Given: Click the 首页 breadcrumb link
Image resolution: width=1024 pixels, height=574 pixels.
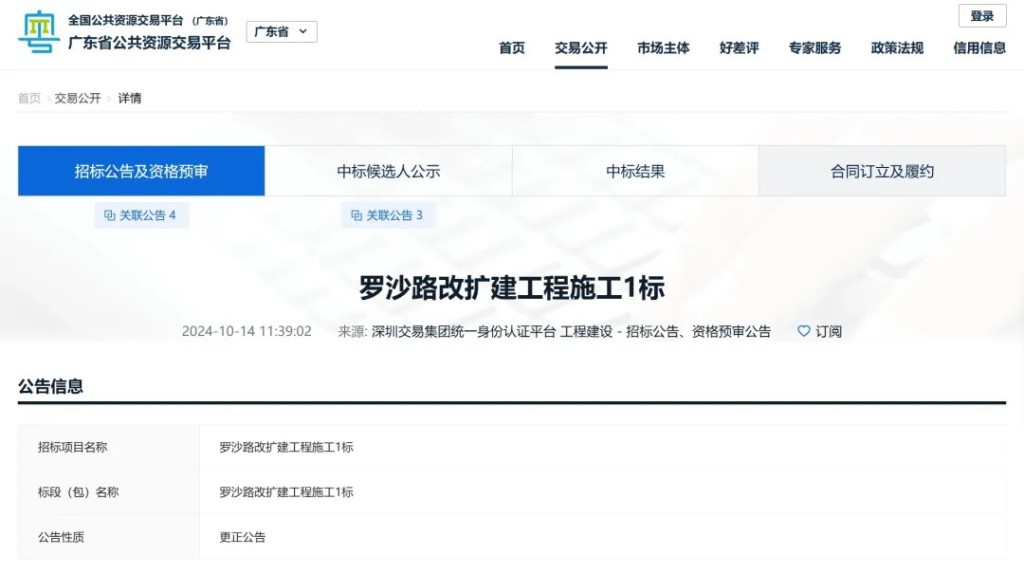Looking at the screenshot, I should pyautogui.click(x=29, y=98).
